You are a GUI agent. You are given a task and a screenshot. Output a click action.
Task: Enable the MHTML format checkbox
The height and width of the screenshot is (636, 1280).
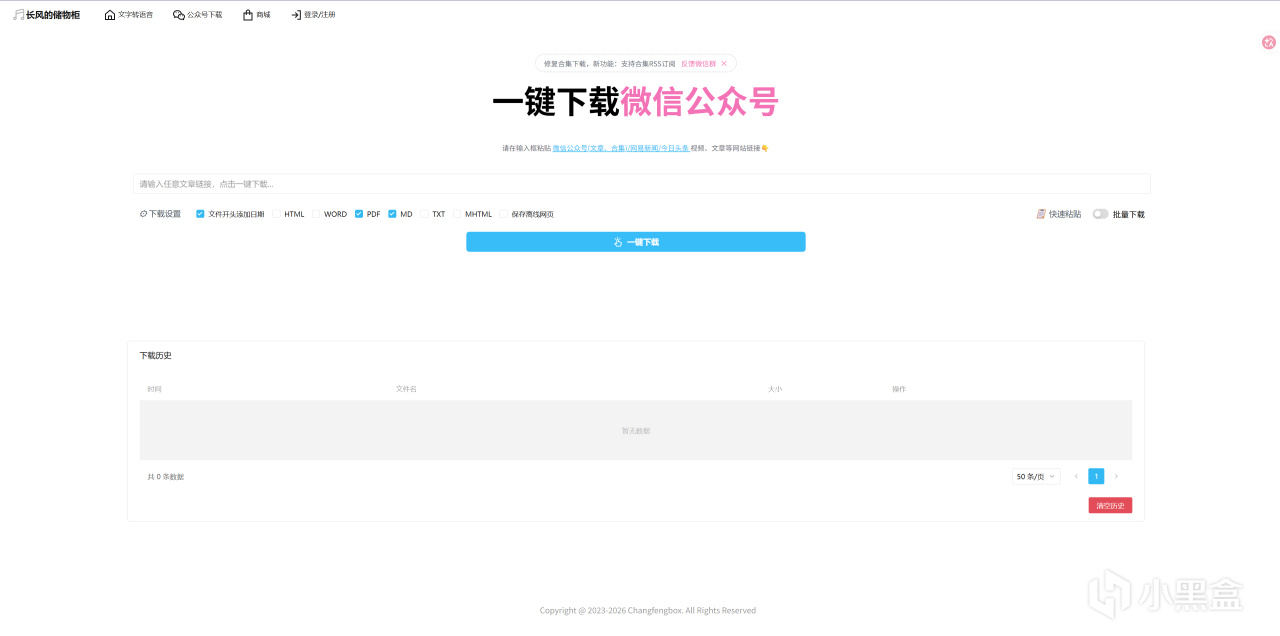tap(457, 214)
